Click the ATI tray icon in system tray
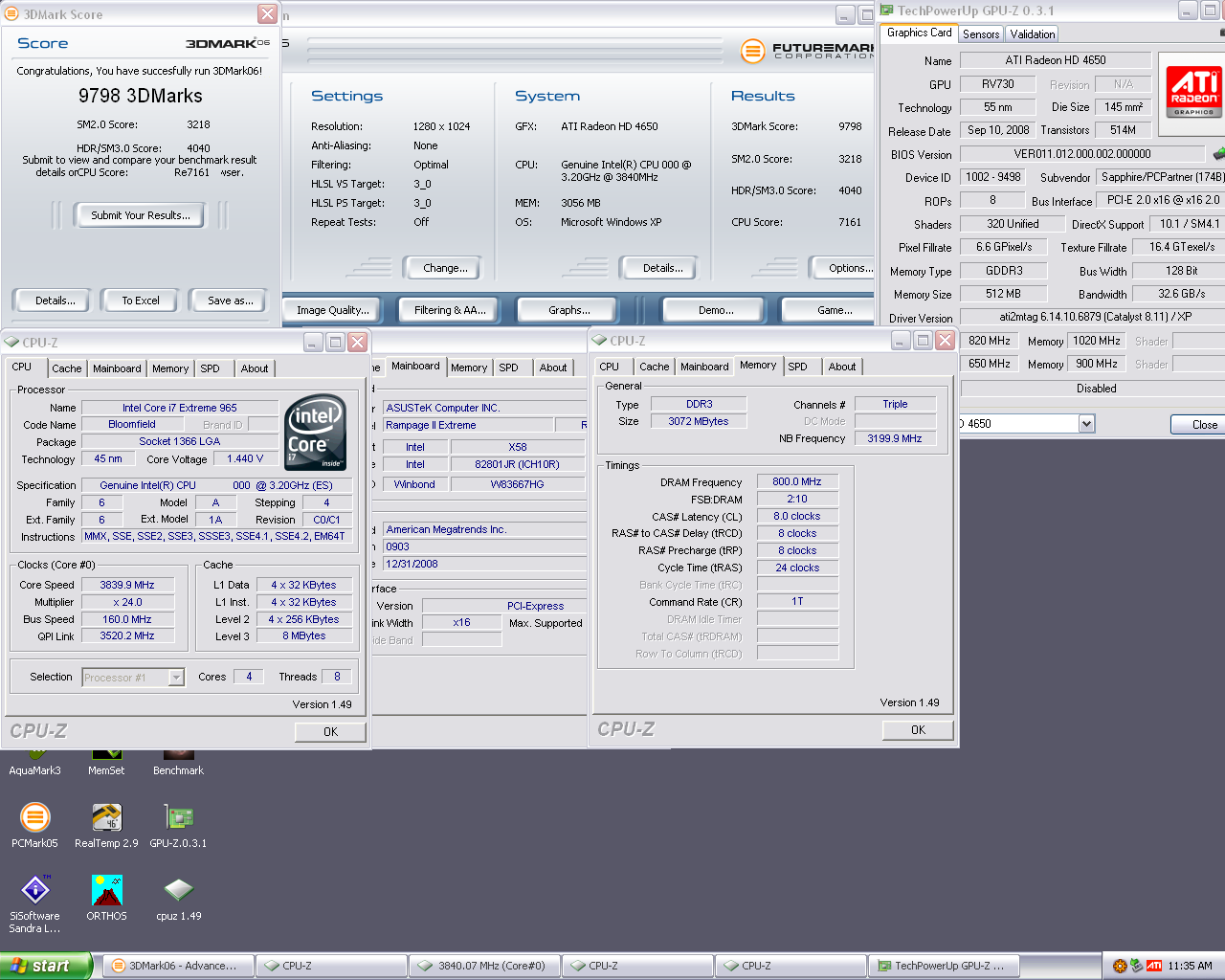This screenshot has width=1225, height=980. [1154, 966]
